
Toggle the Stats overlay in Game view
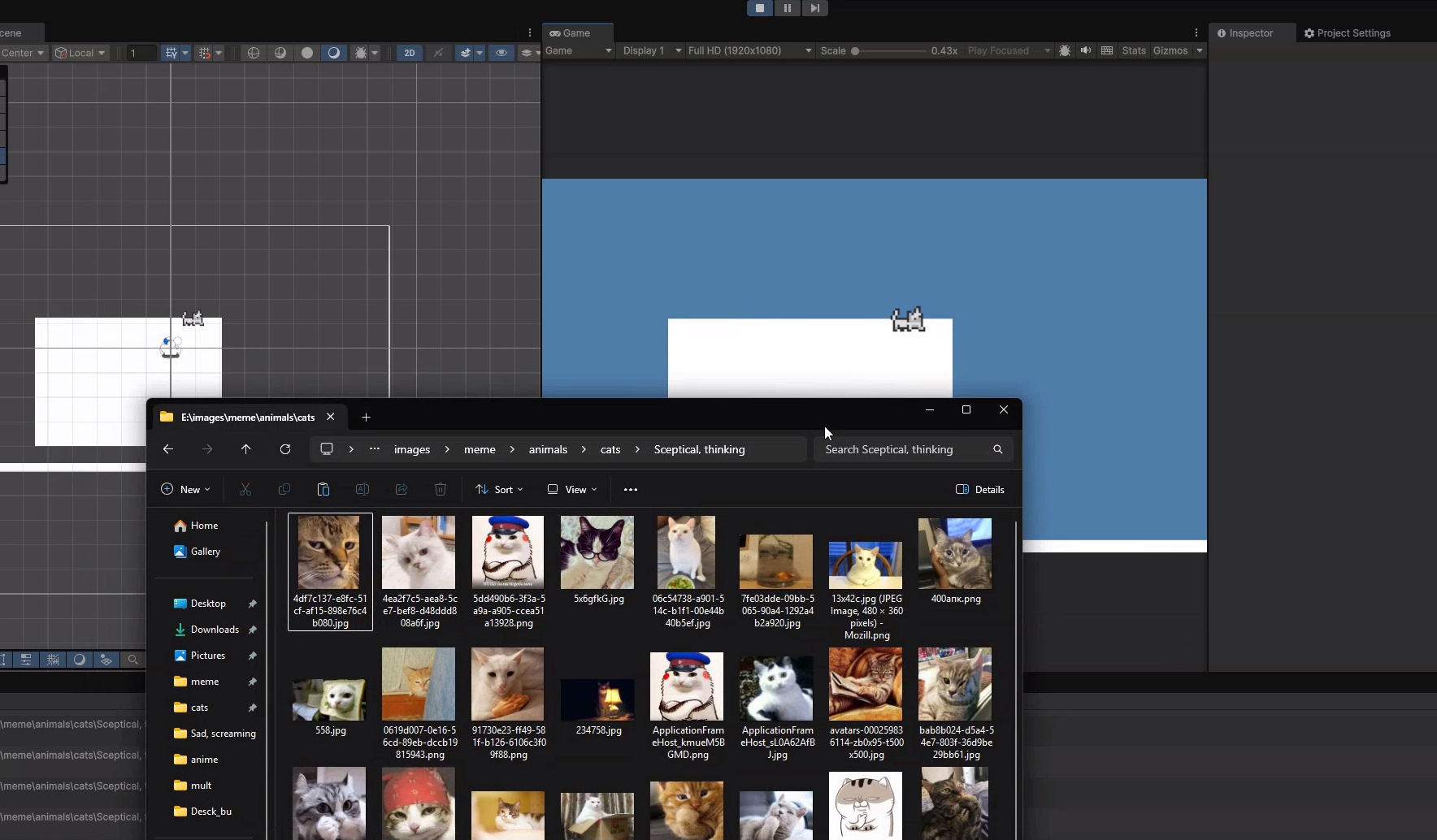click(x=1133, y=50)
